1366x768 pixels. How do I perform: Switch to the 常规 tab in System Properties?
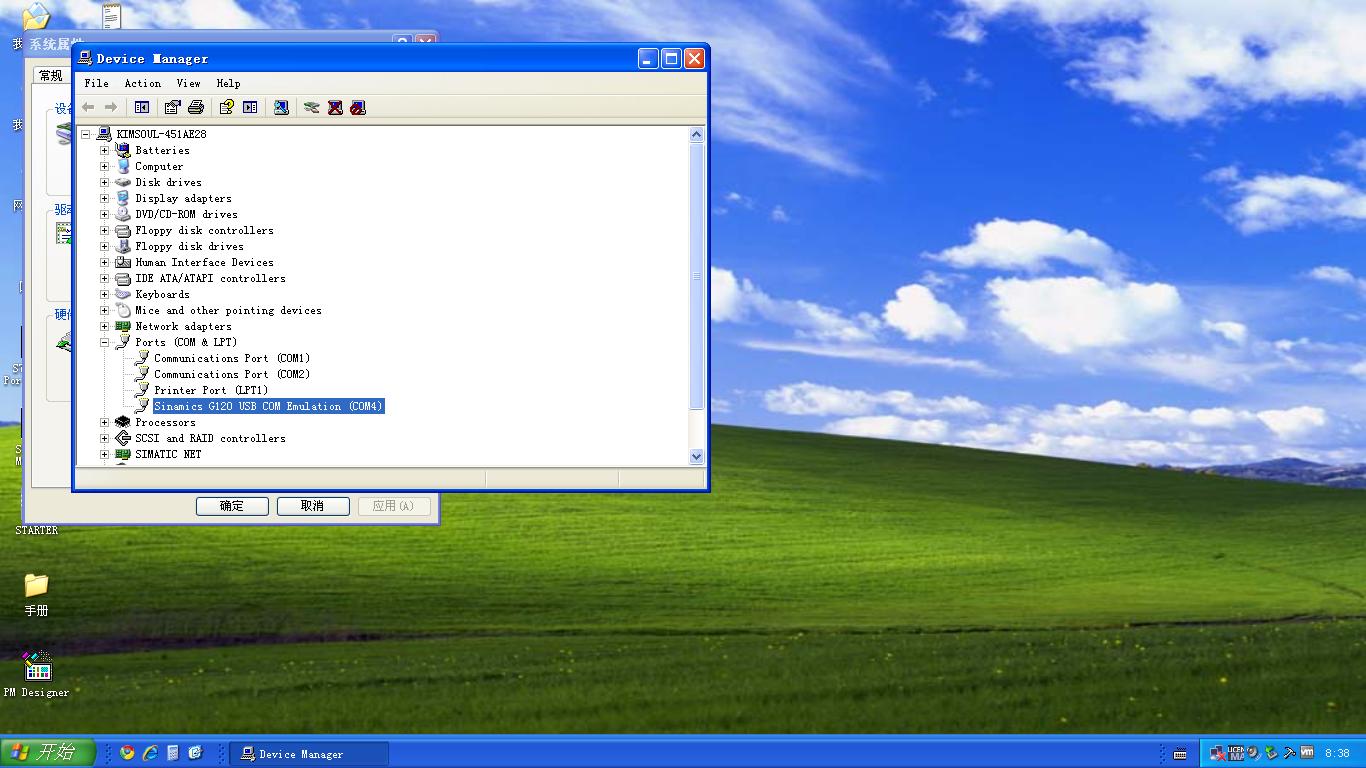coord(50,76)
